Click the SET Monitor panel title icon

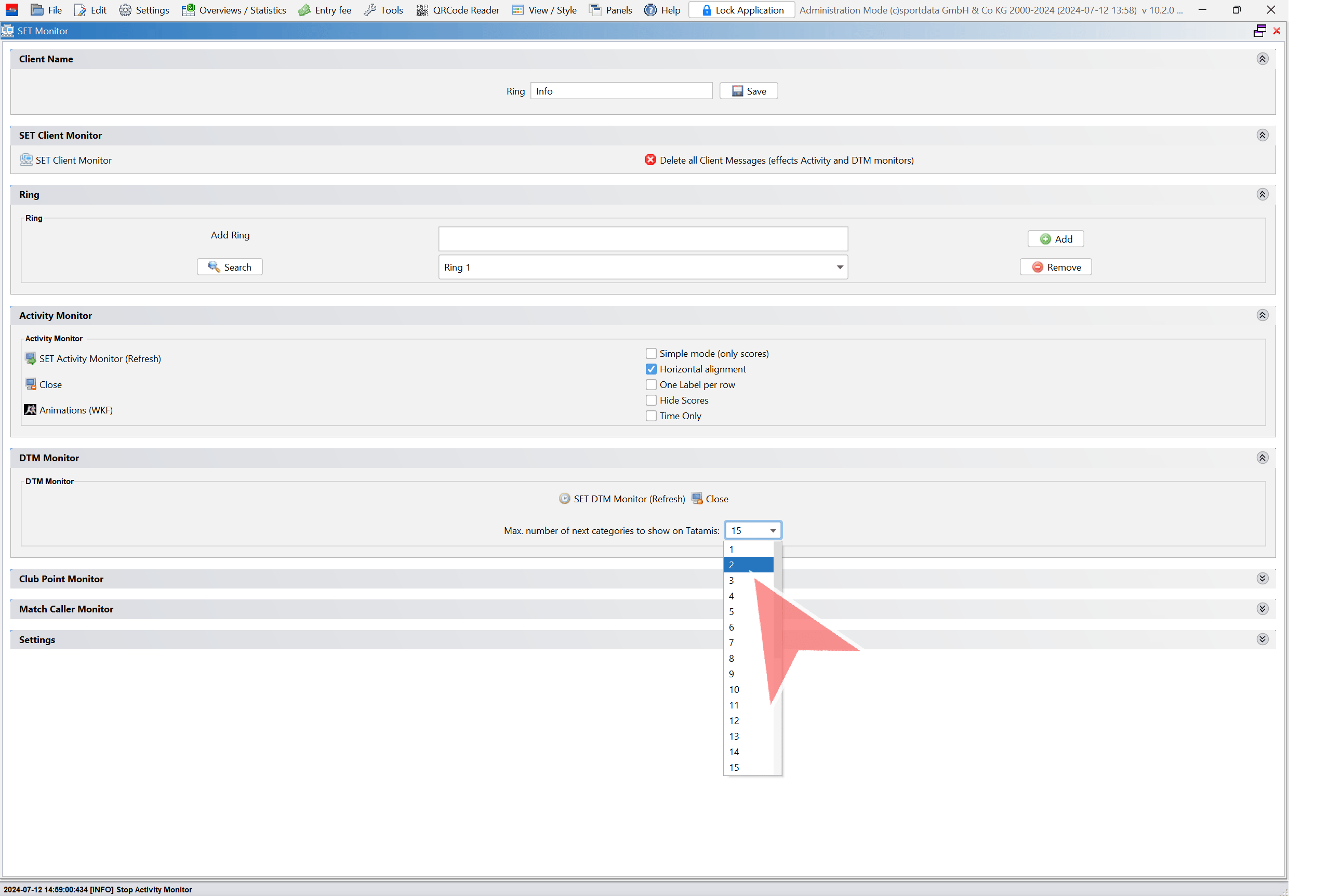pyautogui.click(x=8, y=31)
